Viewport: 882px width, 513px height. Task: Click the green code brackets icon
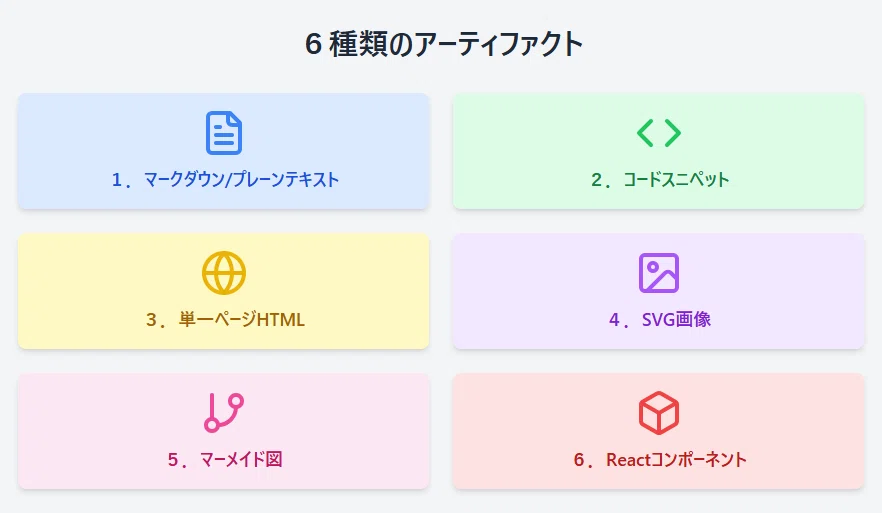coord(659,133)
